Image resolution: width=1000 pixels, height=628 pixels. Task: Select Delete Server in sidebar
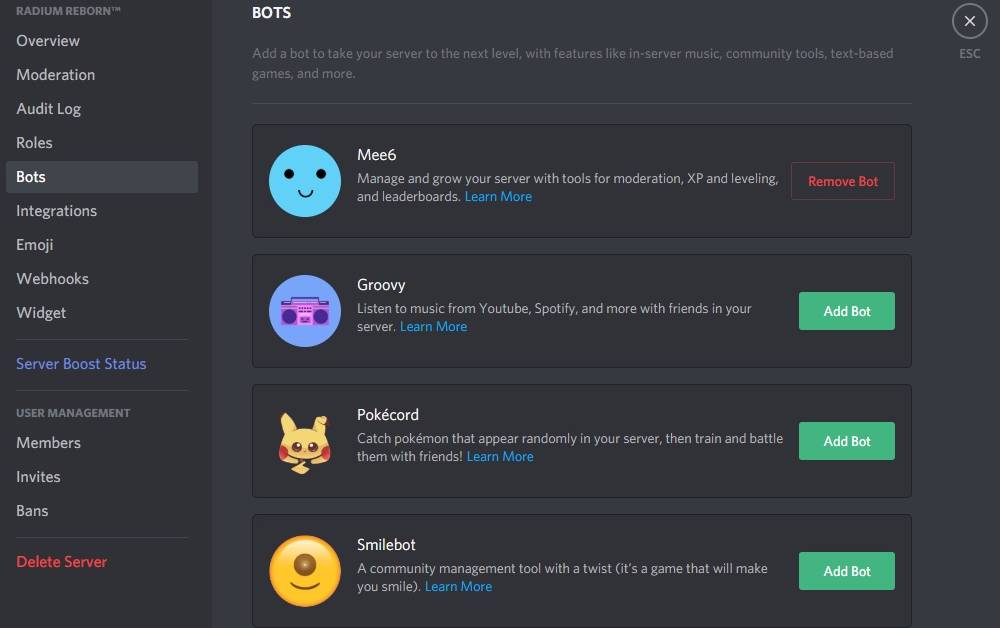(x=61, y=562)
